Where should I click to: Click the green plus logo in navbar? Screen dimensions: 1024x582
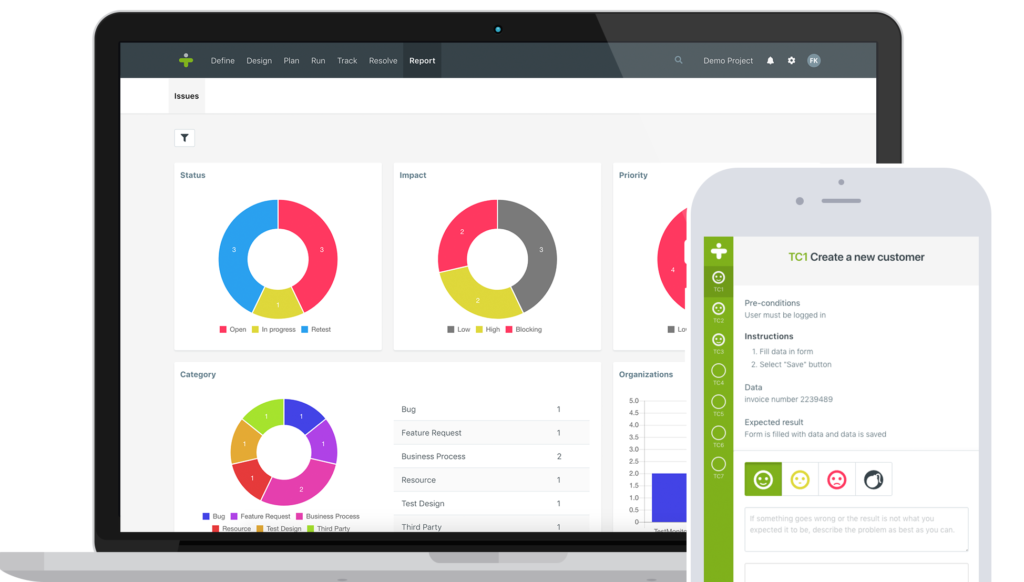click(x=186, y=60)
